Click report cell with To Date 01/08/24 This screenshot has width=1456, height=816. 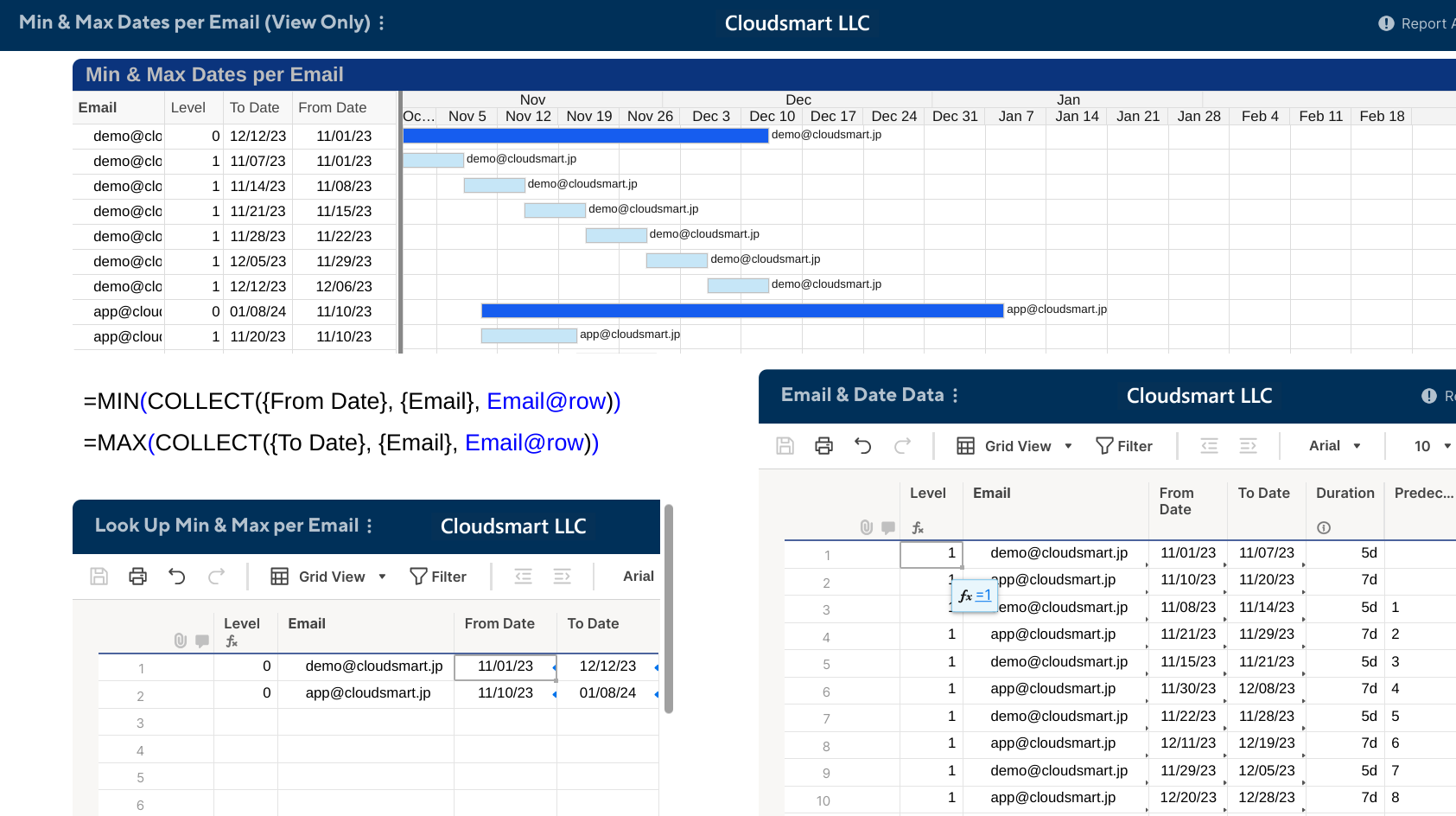[258, 312]
